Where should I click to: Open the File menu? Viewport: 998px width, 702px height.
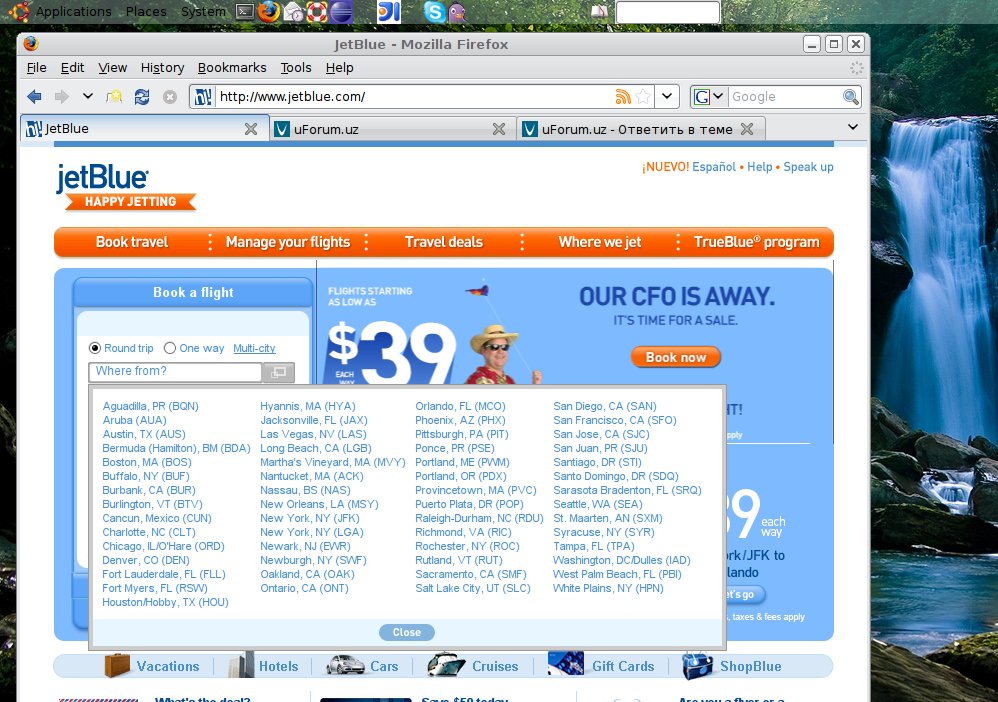click(36, 67)
